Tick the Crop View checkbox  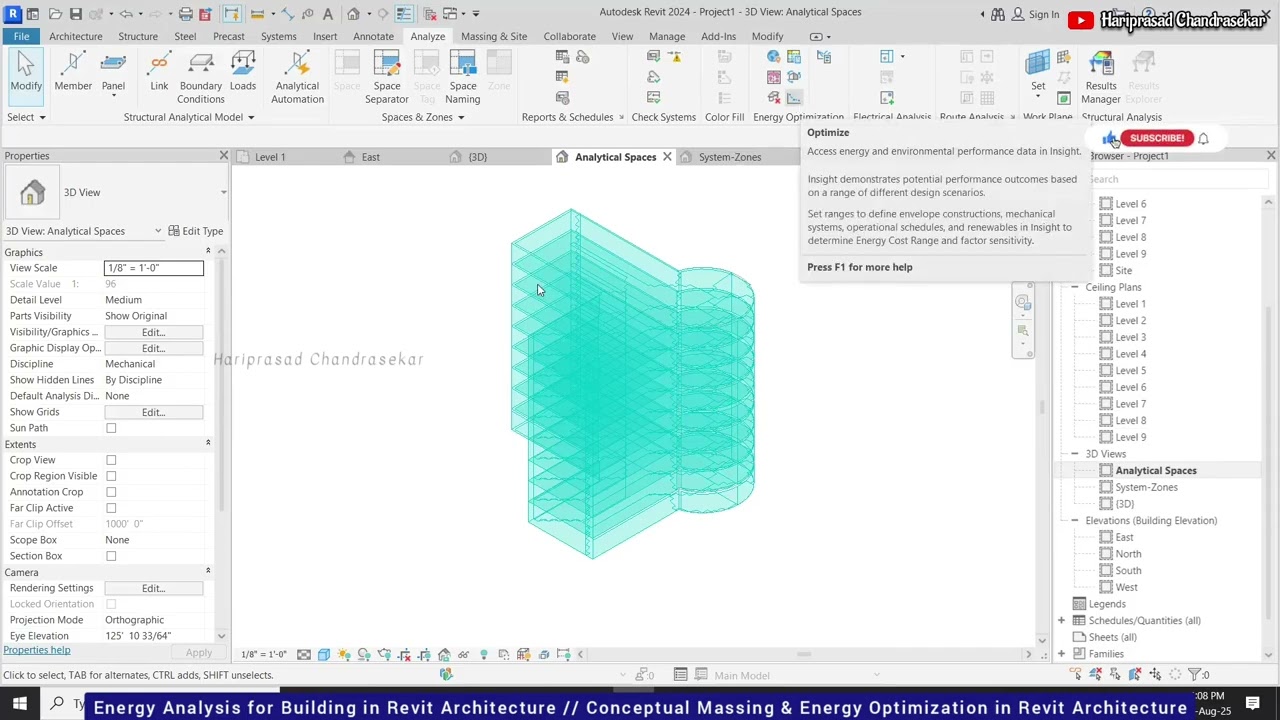pyautogui.click(x=111, y=460)
